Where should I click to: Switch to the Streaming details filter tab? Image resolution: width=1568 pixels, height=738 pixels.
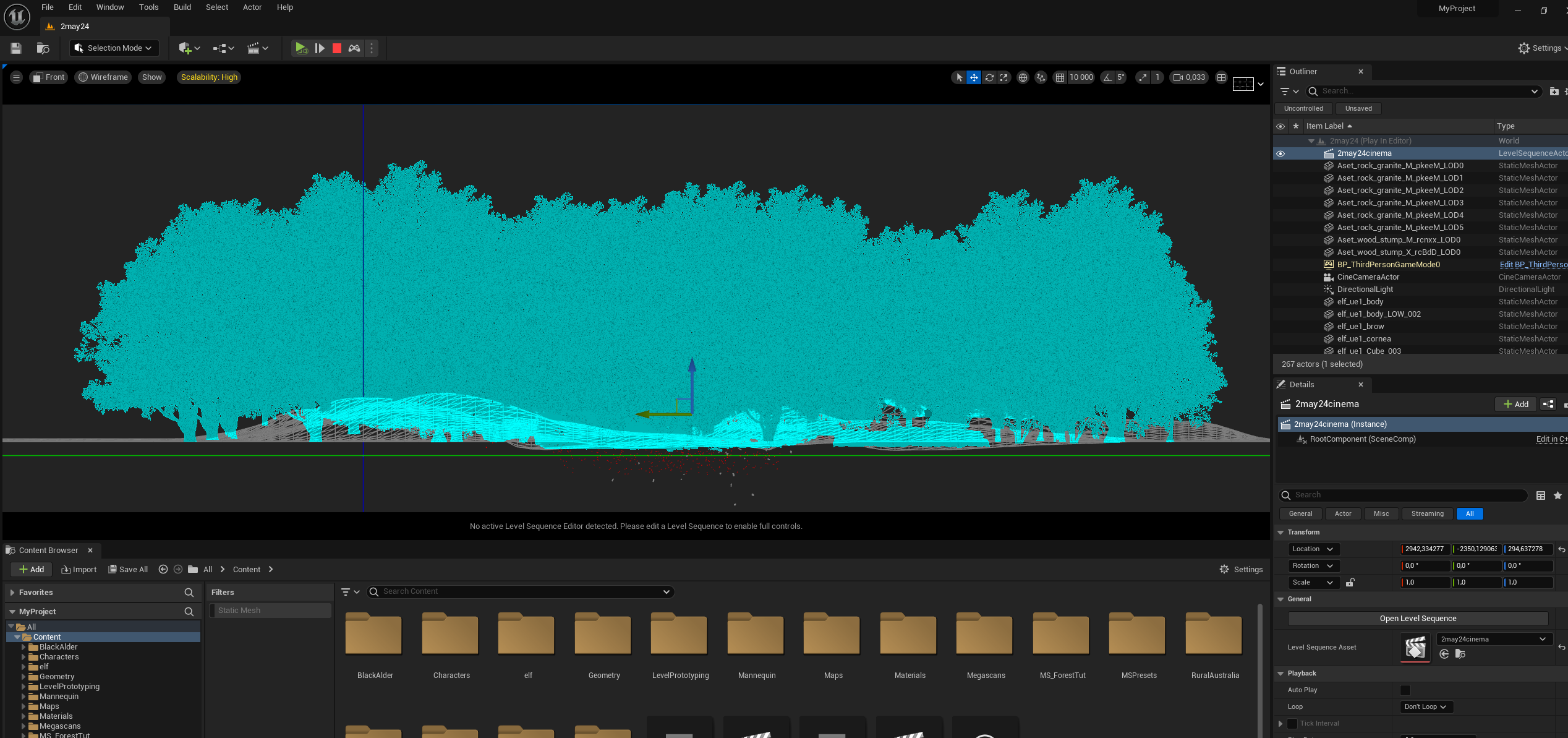pyautogui.click(x=1427, y=513)
